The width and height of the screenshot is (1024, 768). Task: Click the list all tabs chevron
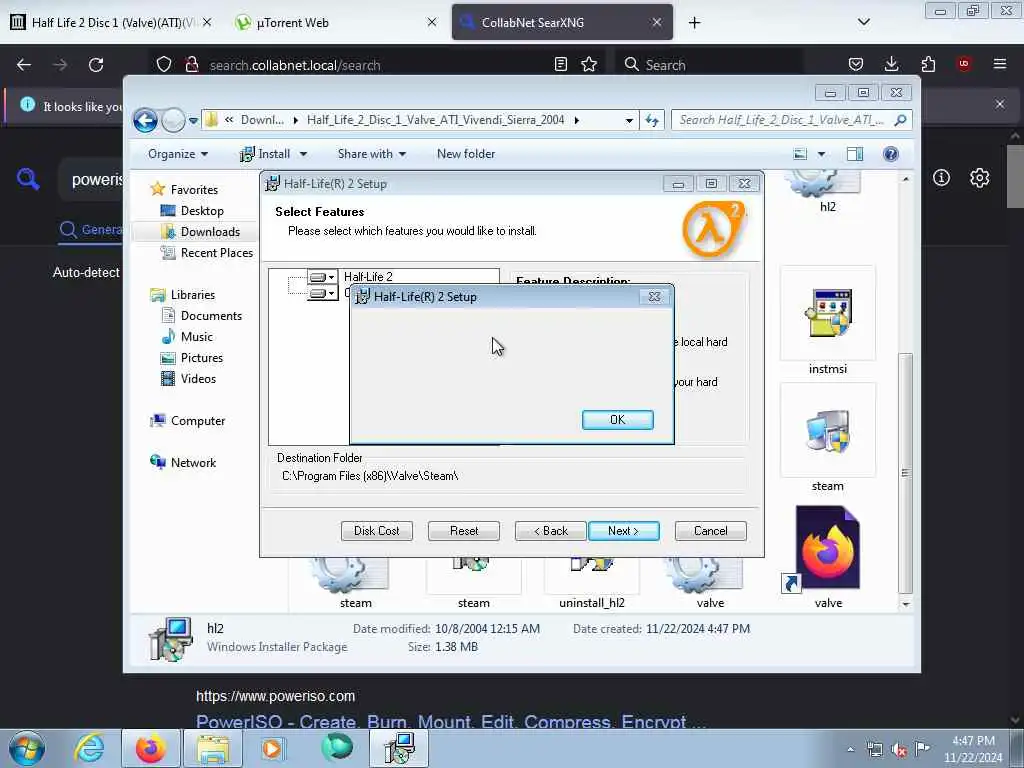863,22
